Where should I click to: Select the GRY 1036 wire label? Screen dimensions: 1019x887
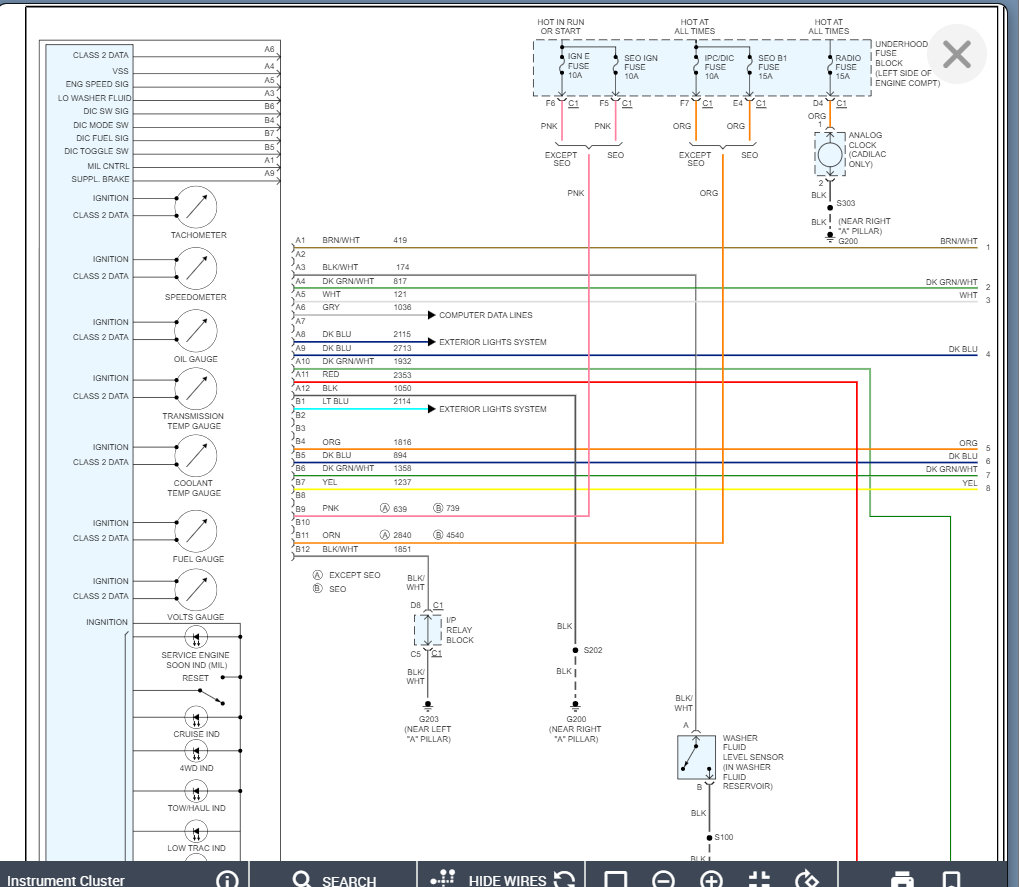367,307
